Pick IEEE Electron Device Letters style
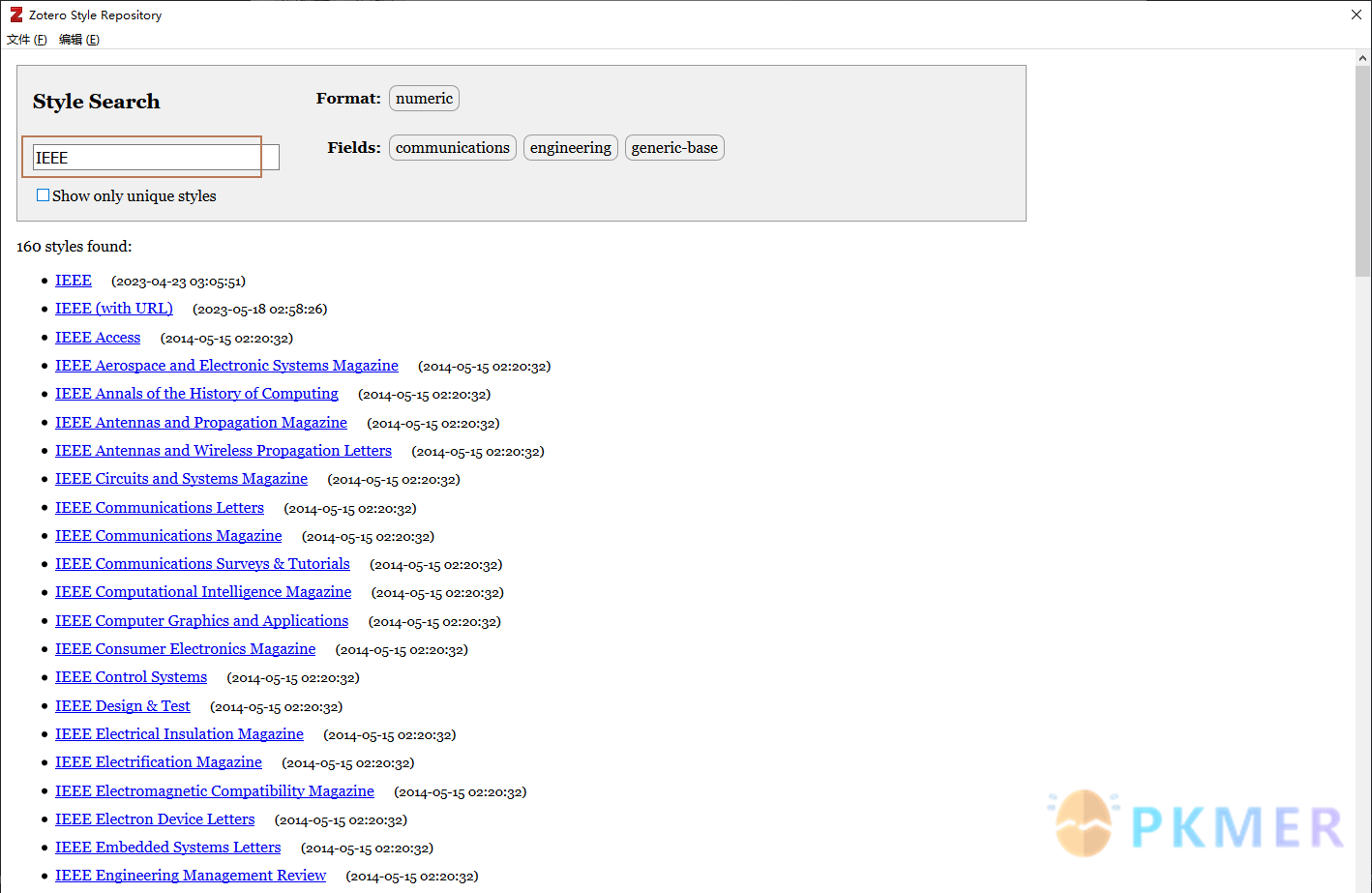Viewport: 1372px width, 893px height. tap(155, 819)
